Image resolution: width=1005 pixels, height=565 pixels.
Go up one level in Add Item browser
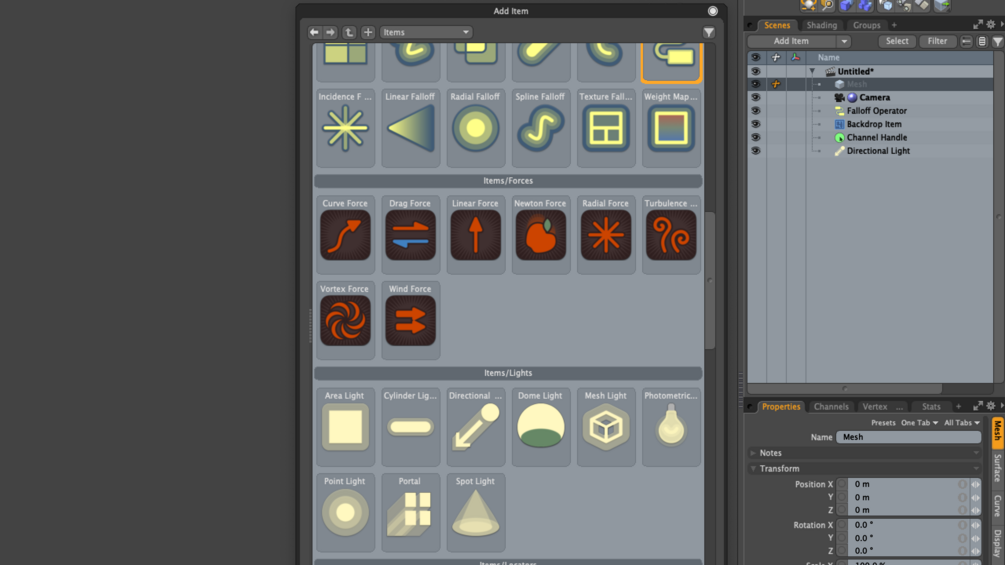pos(349,32)
